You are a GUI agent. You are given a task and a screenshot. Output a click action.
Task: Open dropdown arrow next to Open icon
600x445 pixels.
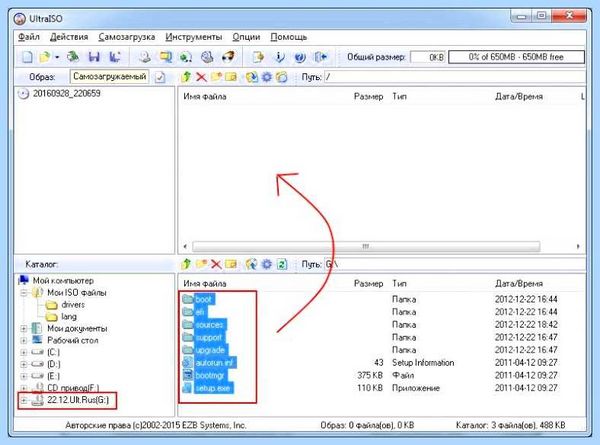(57, 57)
